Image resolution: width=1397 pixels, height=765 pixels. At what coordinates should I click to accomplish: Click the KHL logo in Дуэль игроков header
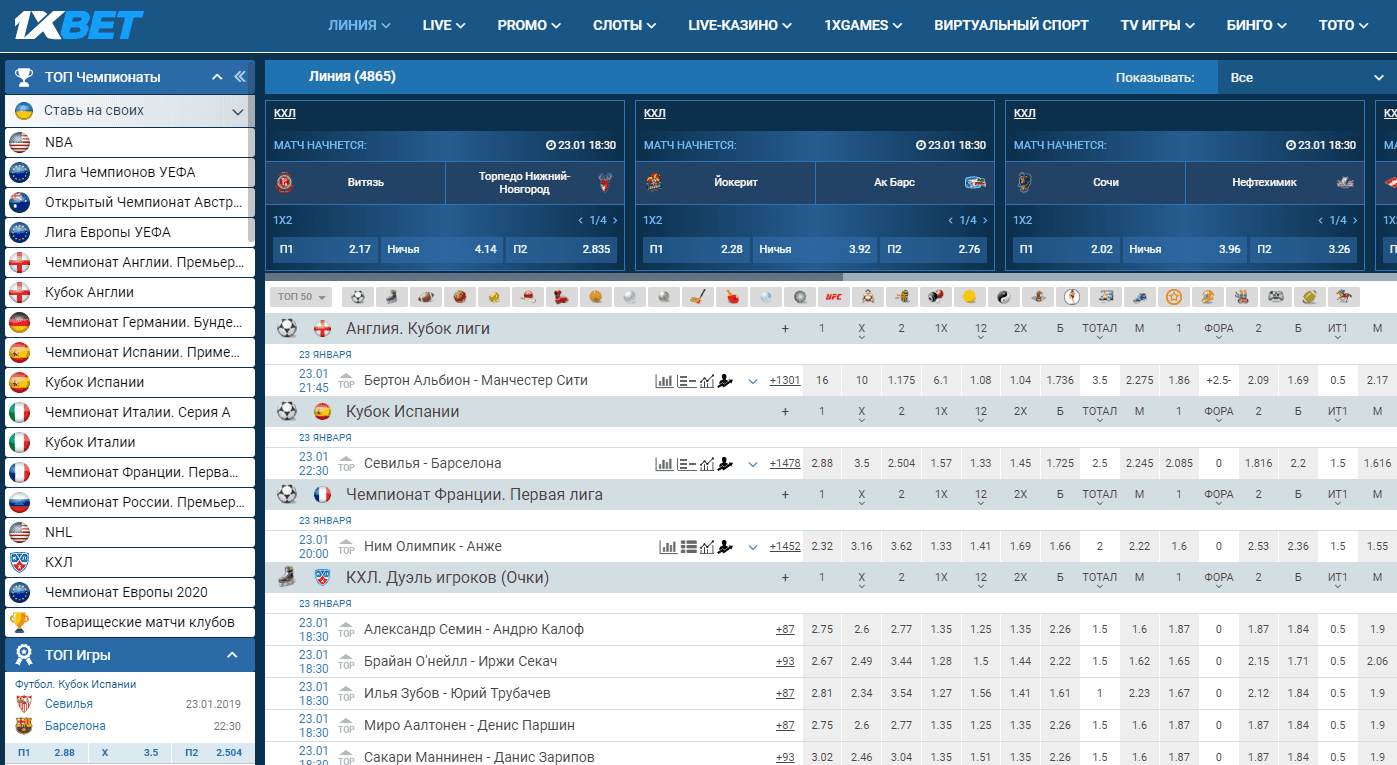322,578
